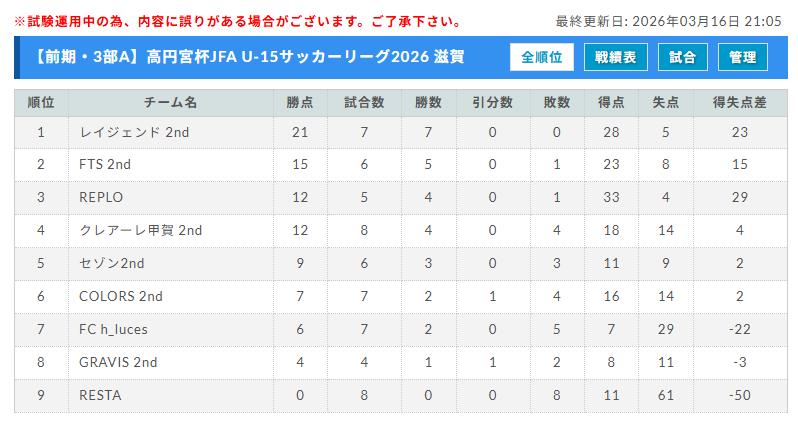
Task: Click the REPLO team name
Action: click(101, 197)
